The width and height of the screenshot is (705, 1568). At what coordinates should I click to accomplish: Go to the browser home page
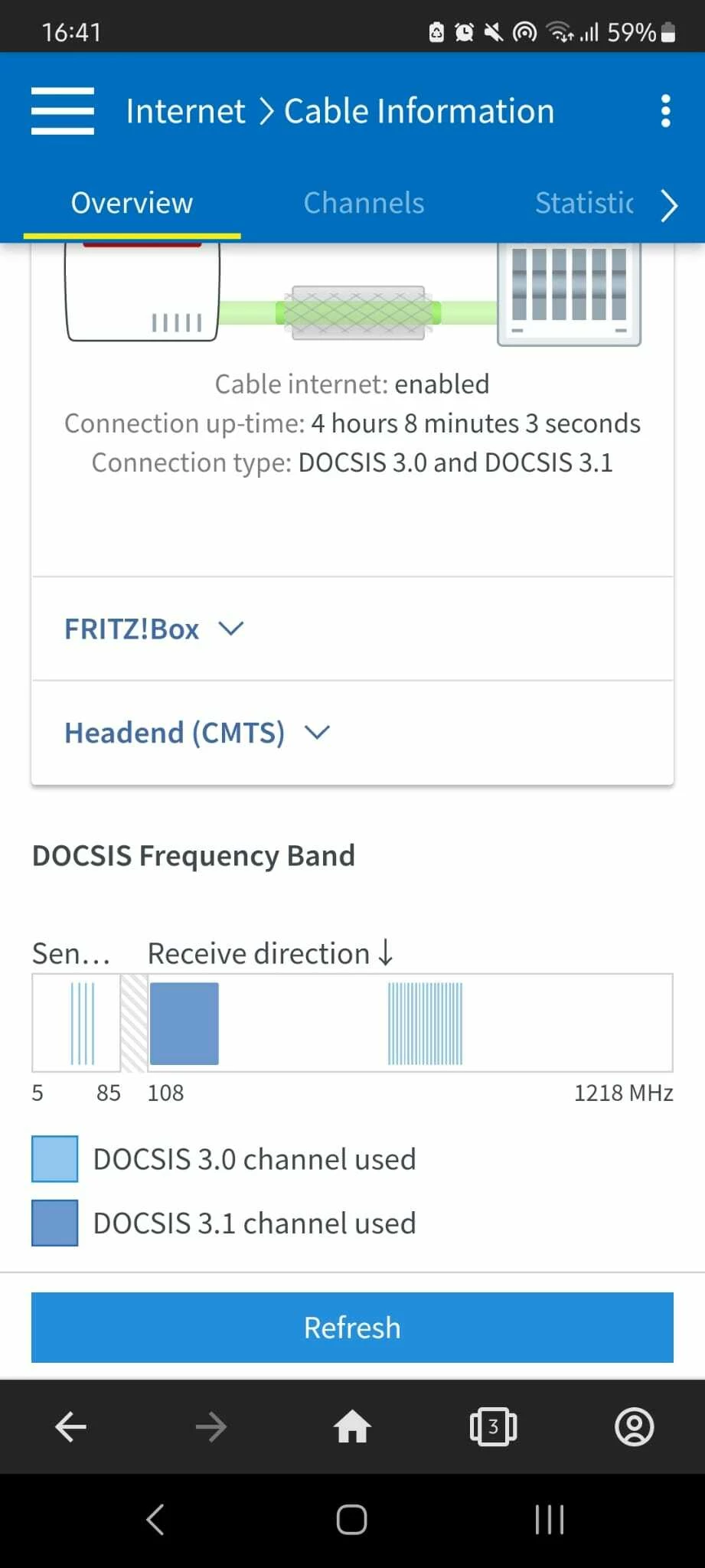click(x=352, y=1426)
